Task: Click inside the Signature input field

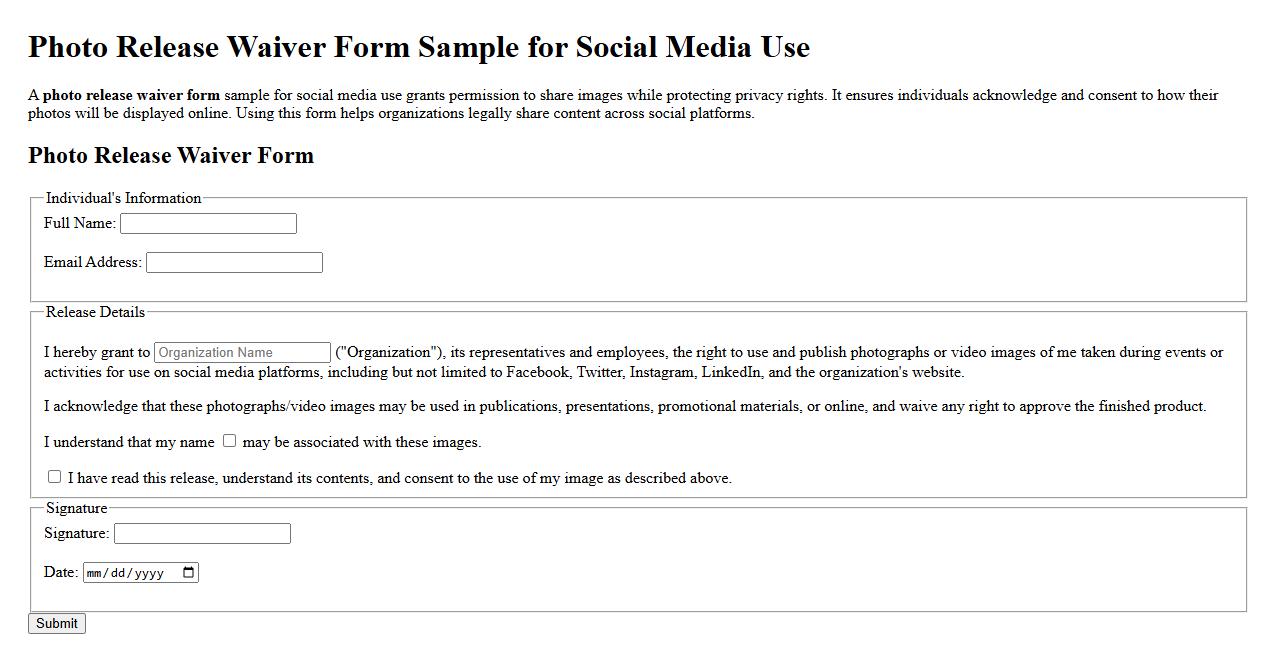Action: click(x=202, y=533)
